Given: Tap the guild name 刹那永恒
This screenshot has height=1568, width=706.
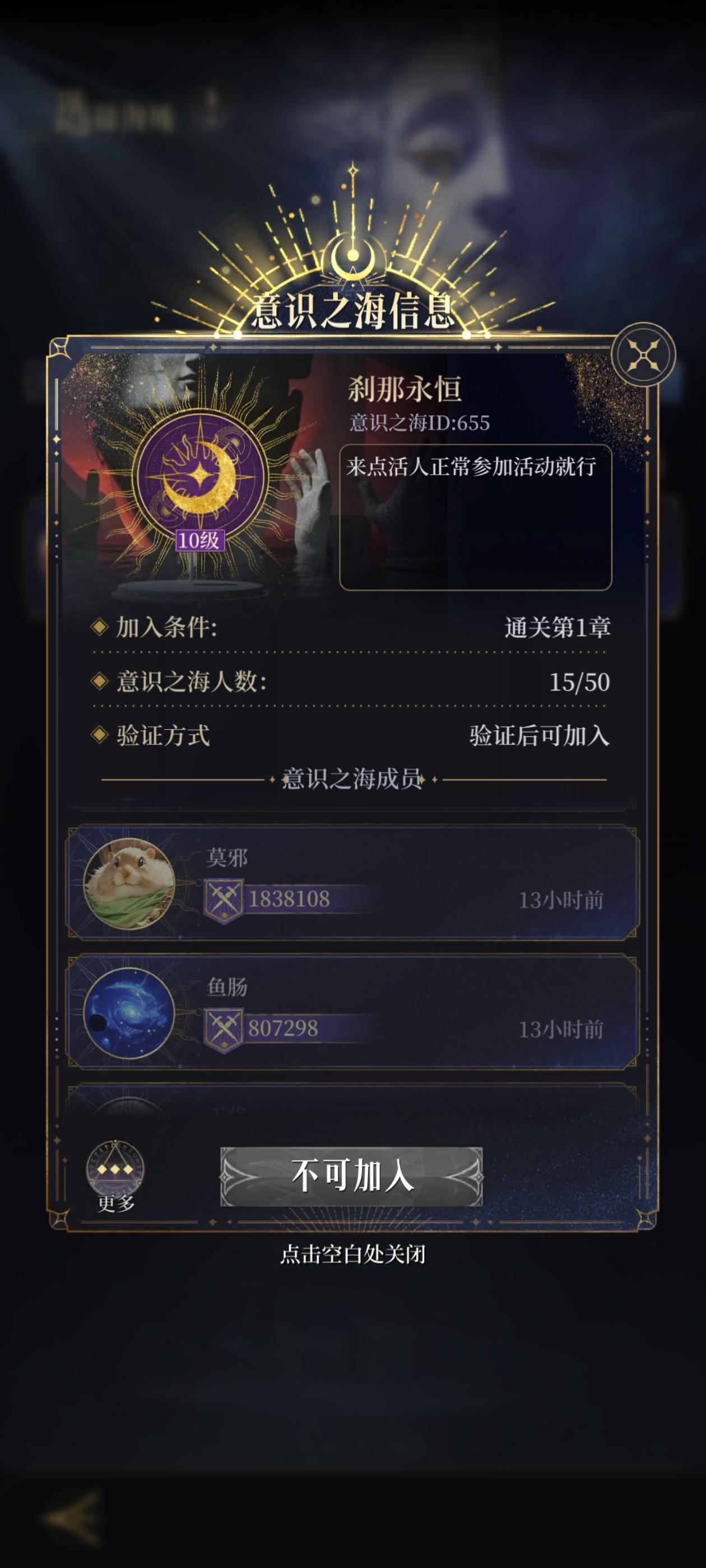Looking at the screenshot, I should (405, 389).
